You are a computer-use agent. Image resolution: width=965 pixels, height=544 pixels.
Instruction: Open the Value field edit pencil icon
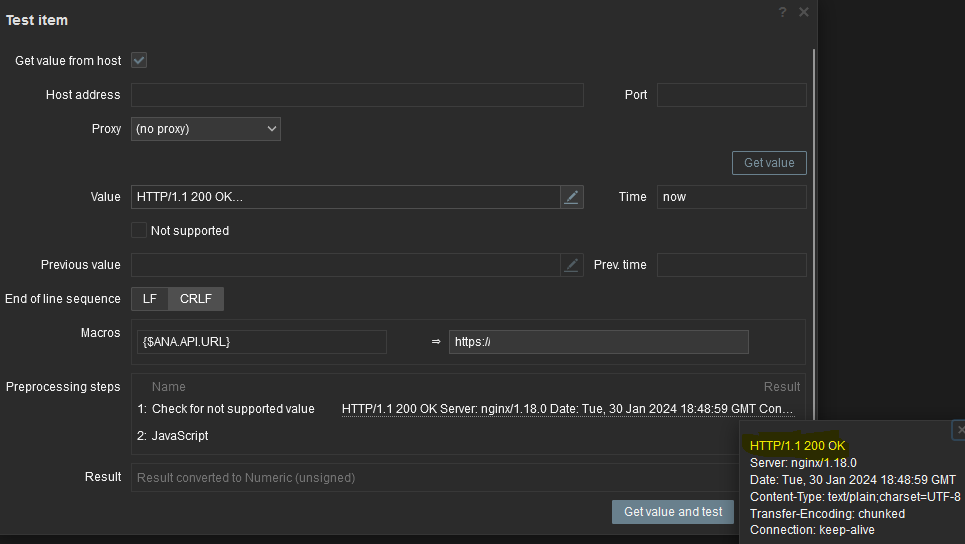tap(571, 197)
